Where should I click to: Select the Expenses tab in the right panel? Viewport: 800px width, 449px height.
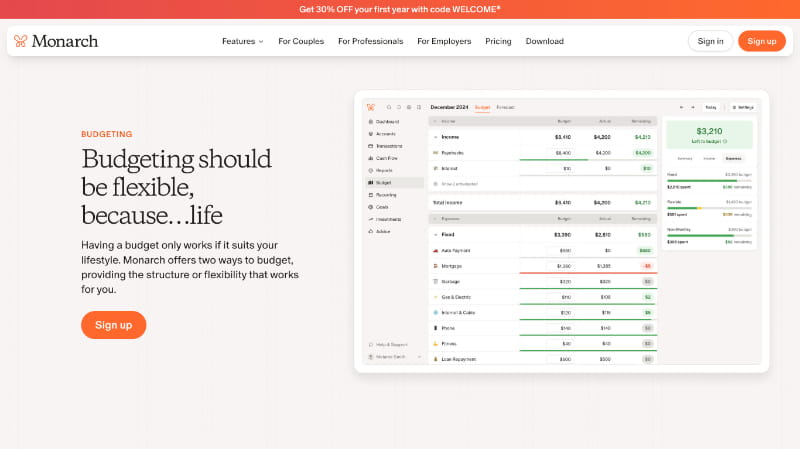tap(733, 159)
